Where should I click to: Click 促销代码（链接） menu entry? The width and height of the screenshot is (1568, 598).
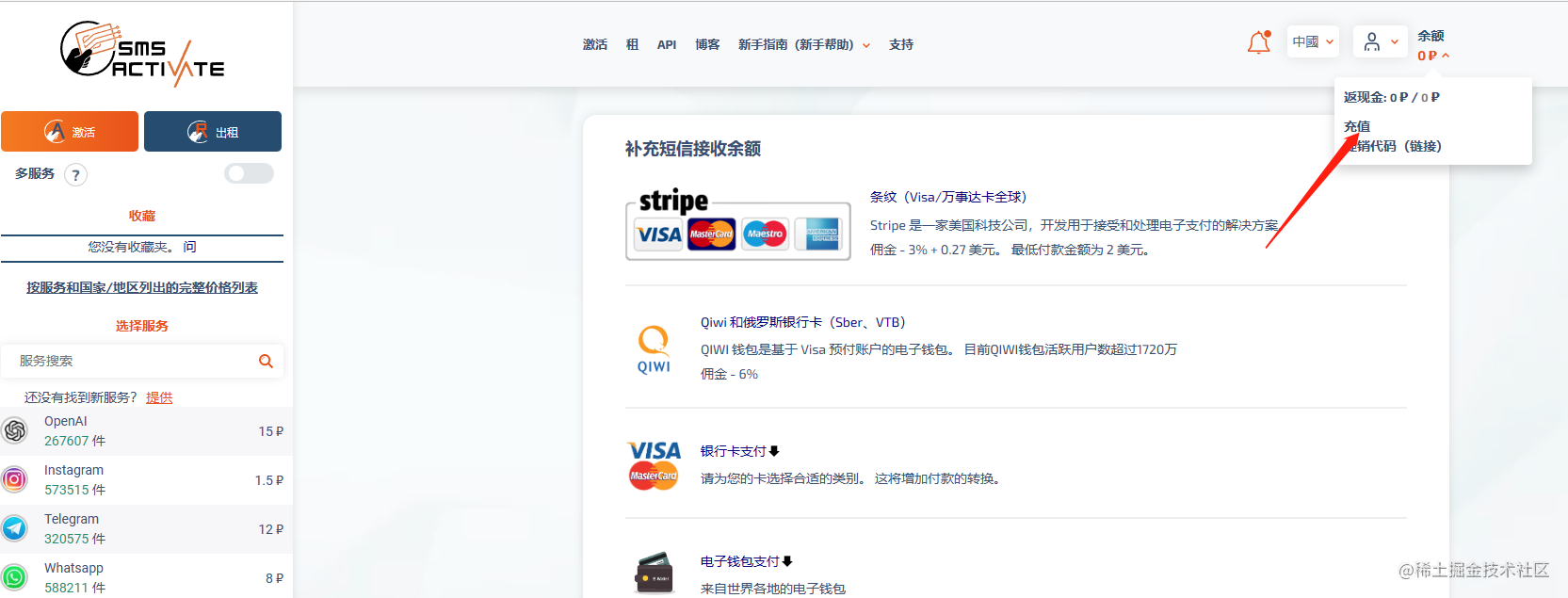pos(1393,146)
